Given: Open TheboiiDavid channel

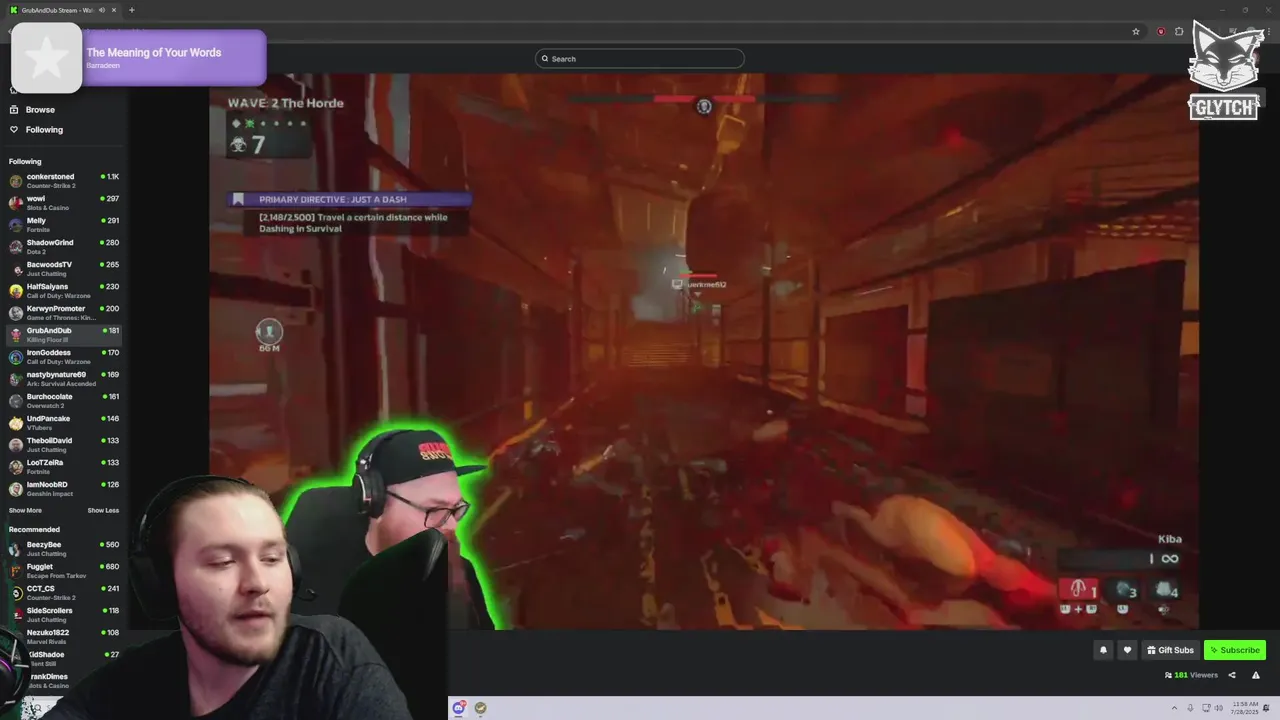Looking at the screenshot, I should click(64, 445).
